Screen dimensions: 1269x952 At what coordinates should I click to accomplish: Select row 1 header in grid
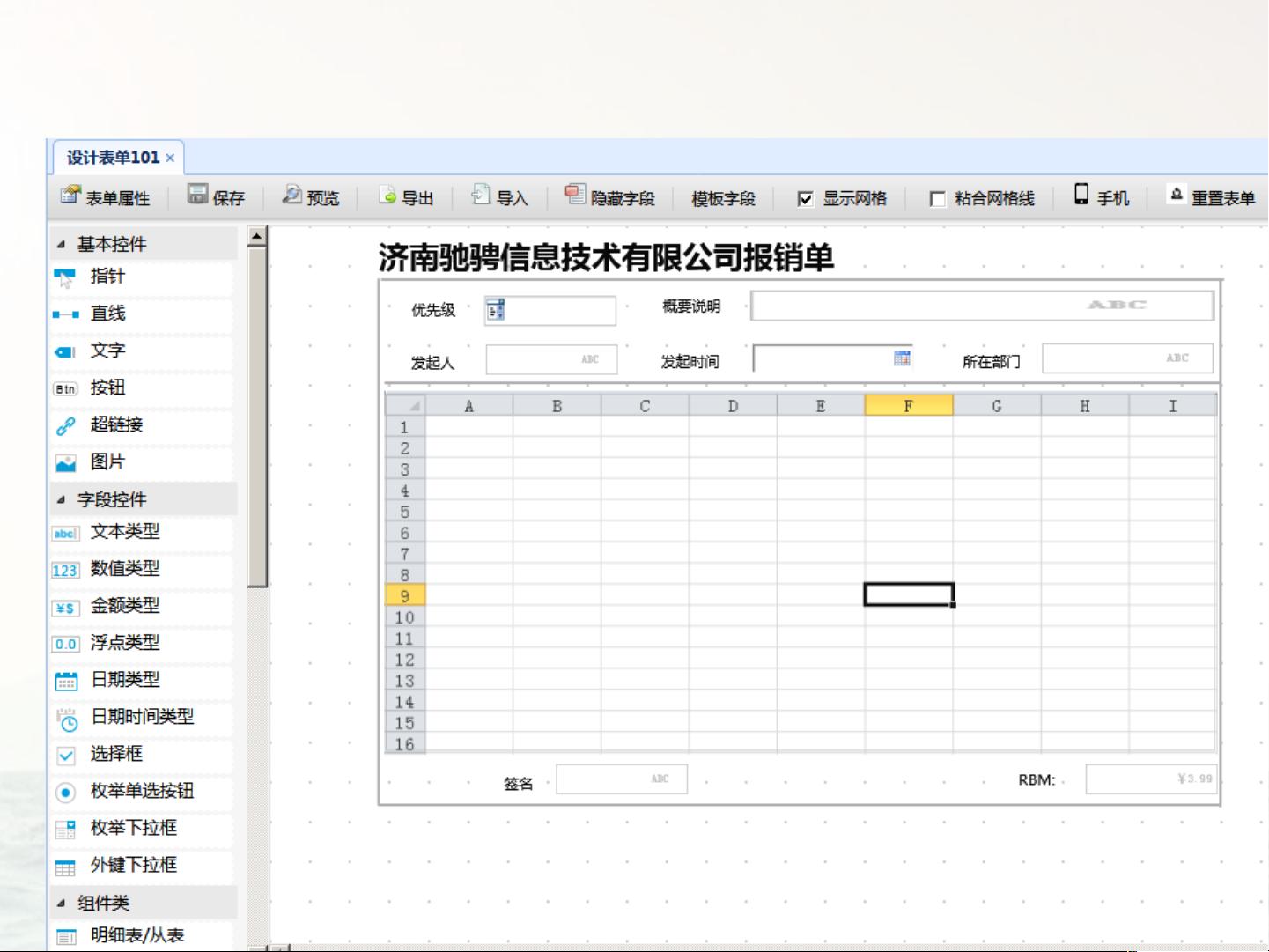pyautogui.click(x=405, y=427)
